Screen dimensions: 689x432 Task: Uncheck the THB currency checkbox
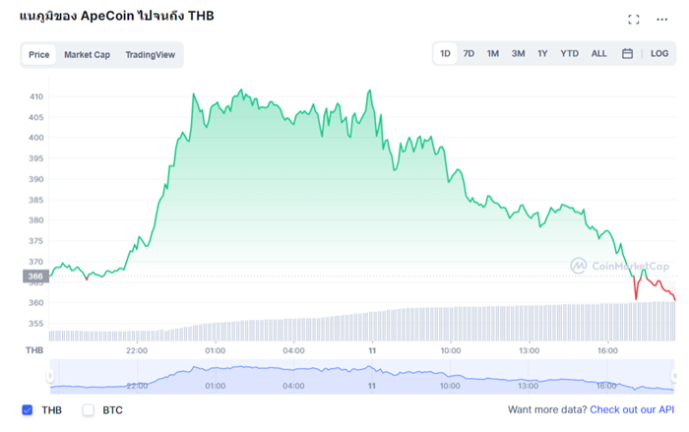[27, 410]
